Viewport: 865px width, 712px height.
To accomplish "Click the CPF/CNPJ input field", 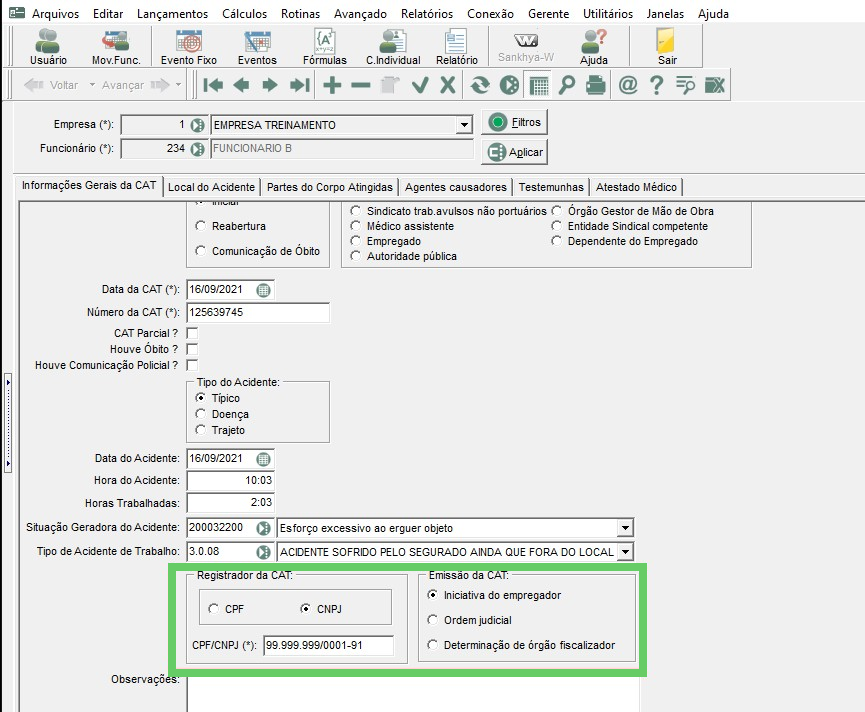I will [x=329, y=645].
